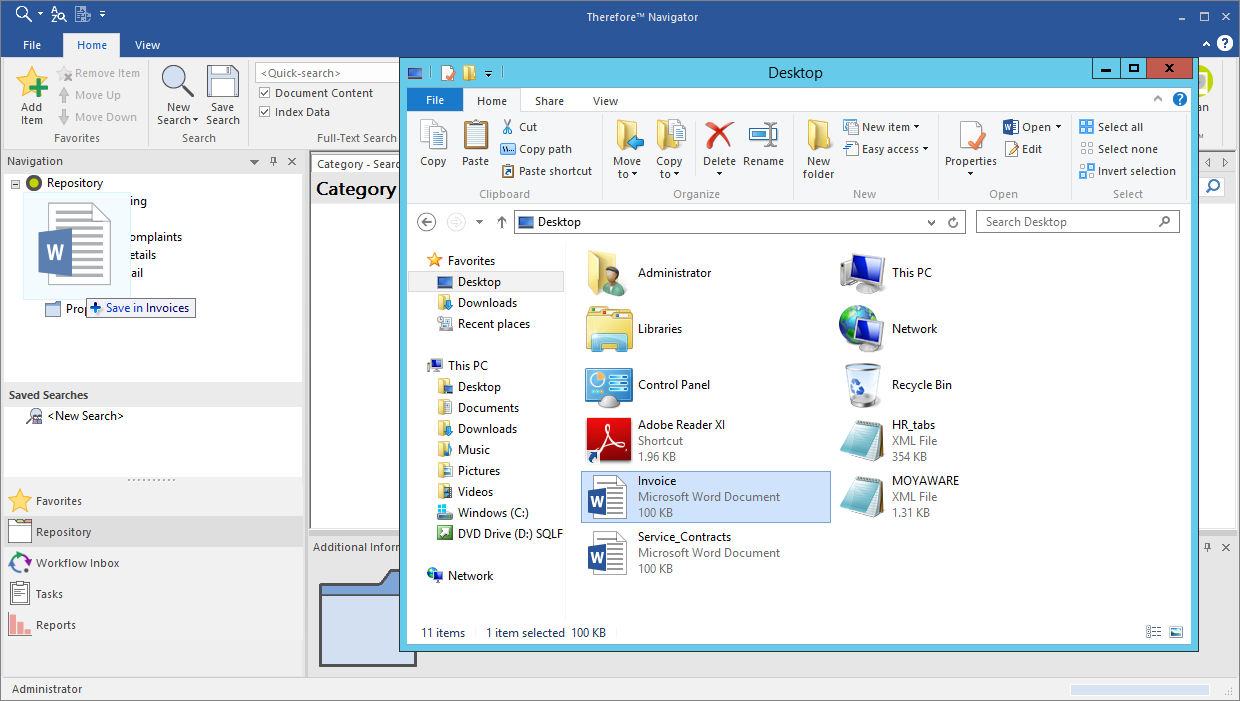Uncheck the Index Data checkbox
Image resolution: width=1240 pixels, height=701 pixels.
click(x=264, y=111)
